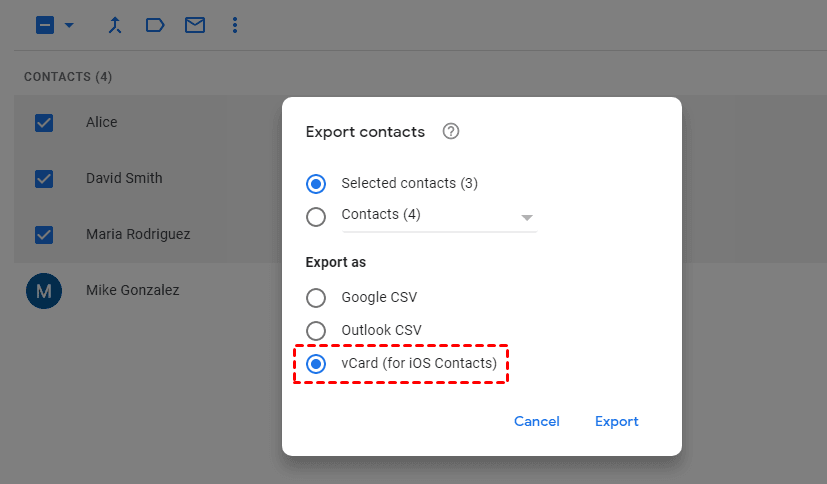Choose the Selected contacts (3) radio option

click(316, 184)
